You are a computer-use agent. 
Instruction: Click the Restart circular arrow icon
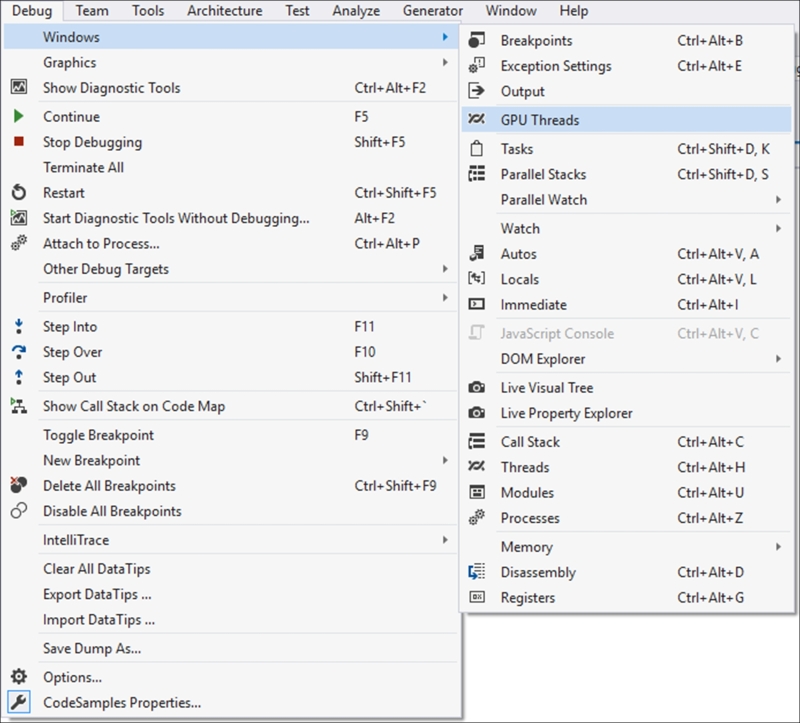pos(19,192)
